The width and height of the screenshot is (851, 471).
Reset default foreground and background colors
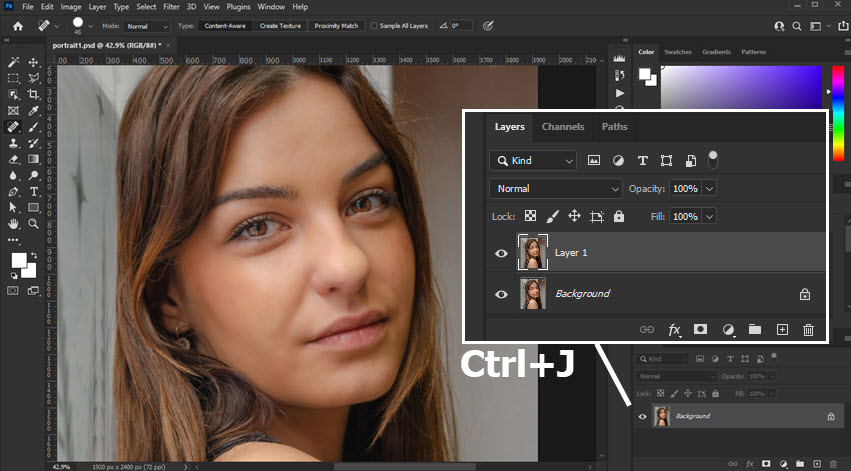[14, 276]
